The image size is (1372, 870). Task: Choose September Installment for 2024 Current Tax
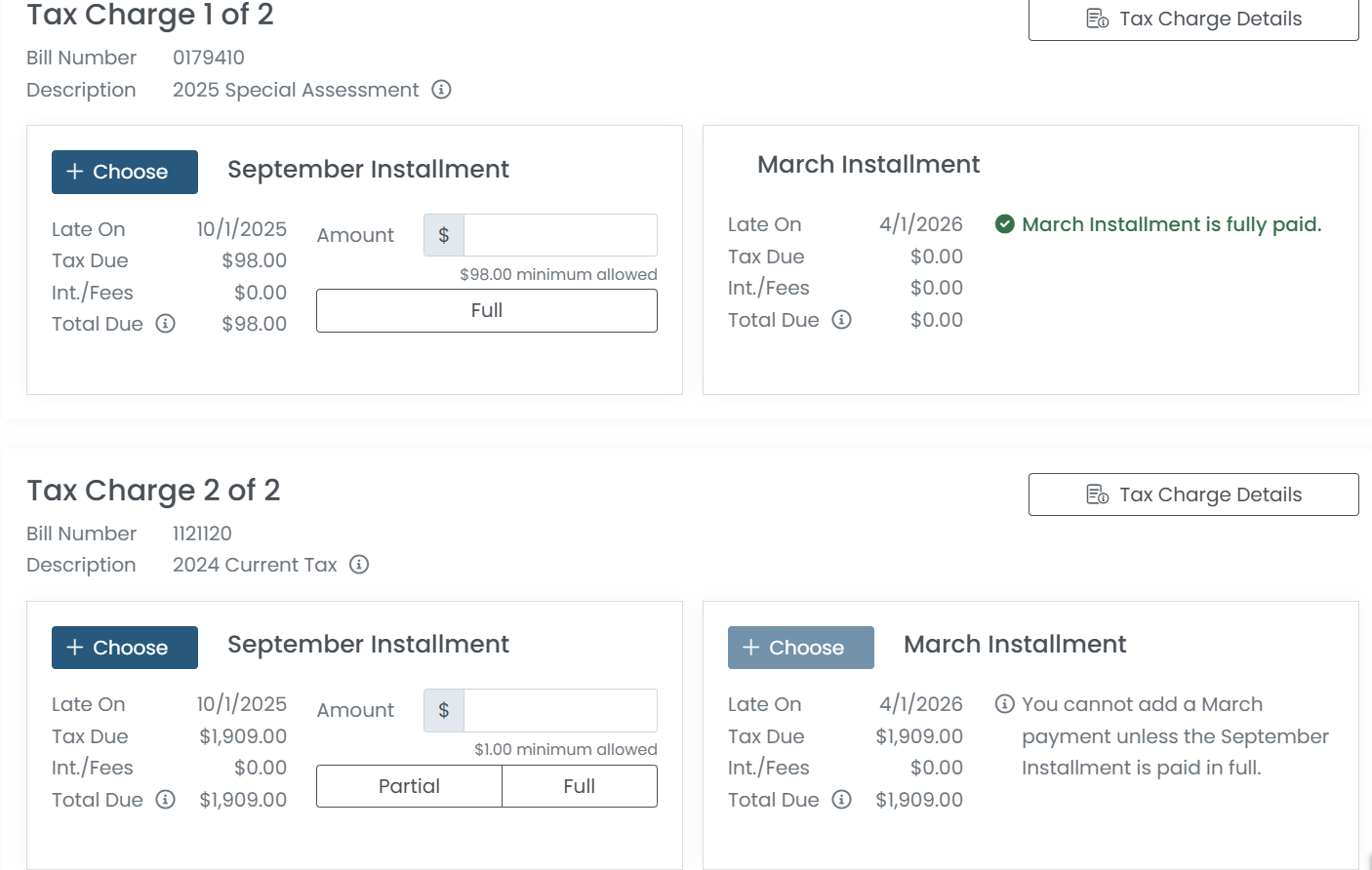point(125,648)
